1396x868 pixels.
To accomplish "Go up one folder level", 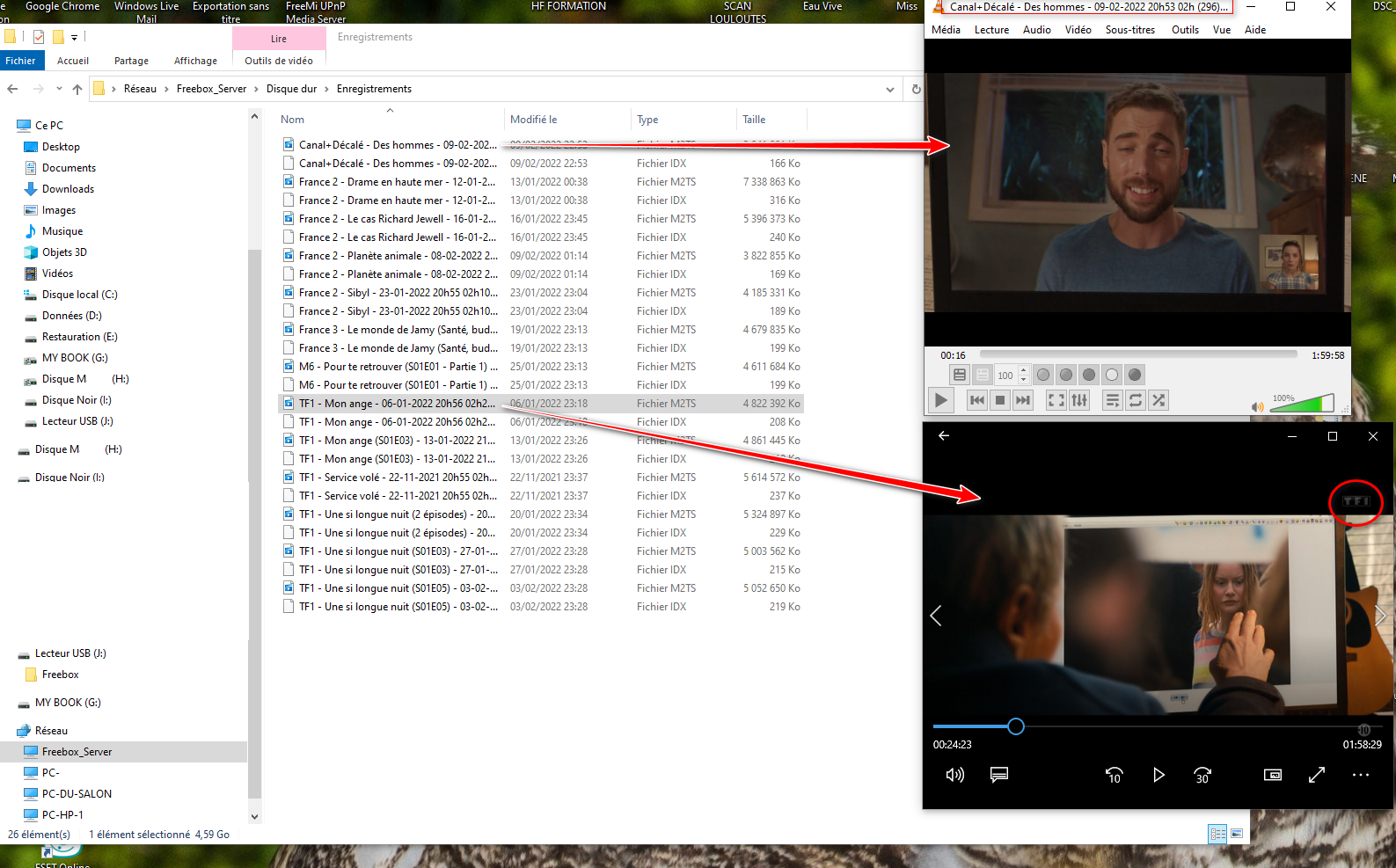I will coord(77,89).
